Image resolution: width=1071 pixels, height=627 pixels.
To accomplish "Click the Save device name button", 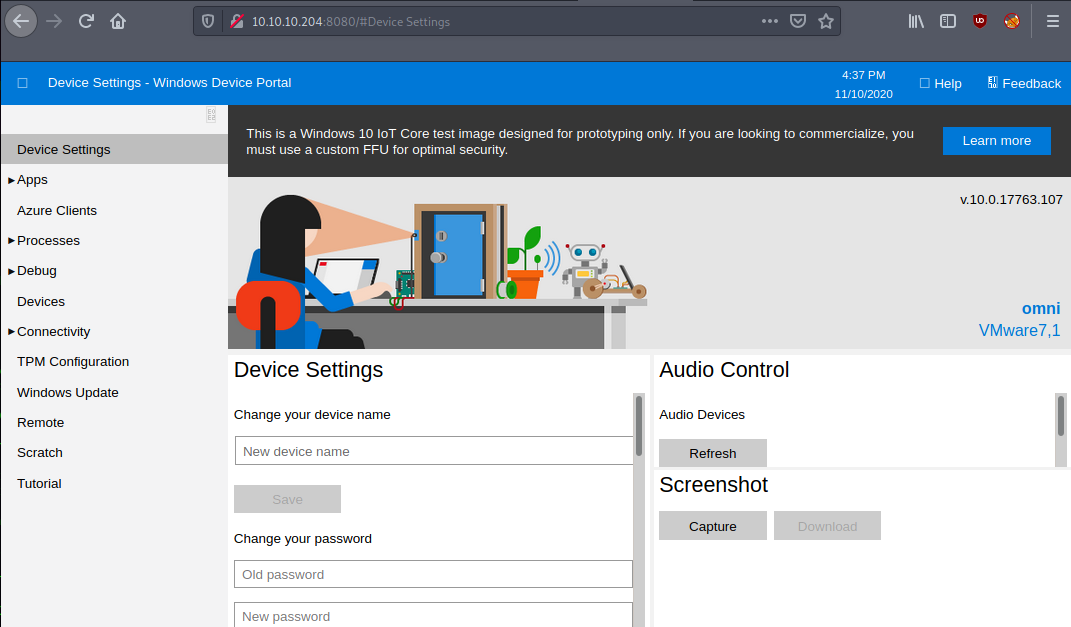I will (x=288, y=499).
